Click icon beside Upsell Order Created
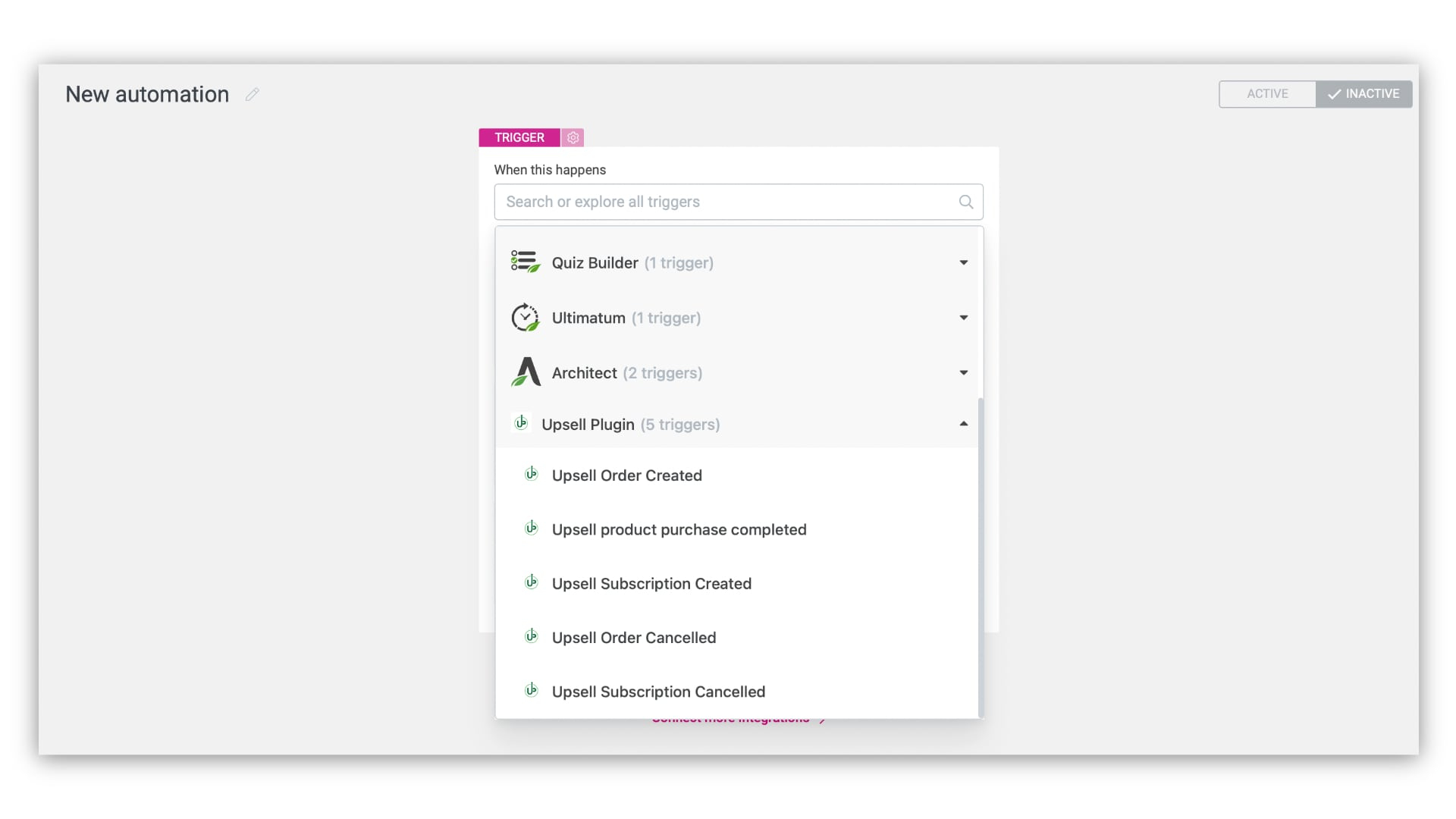Viewport: 1456px width, 819px height. tap(532, 474)
